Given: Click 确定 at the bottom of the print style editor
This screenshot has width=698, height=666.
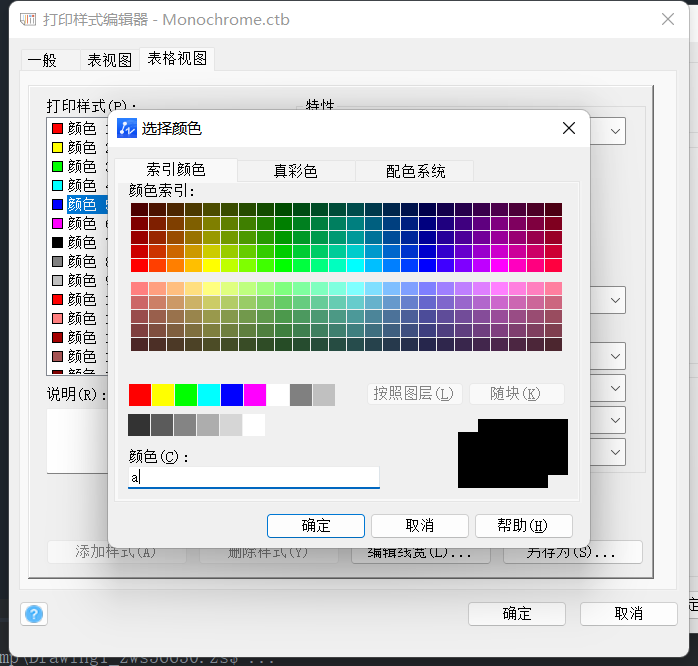Looking at the screenshot, I should click(x=517, y=614).
